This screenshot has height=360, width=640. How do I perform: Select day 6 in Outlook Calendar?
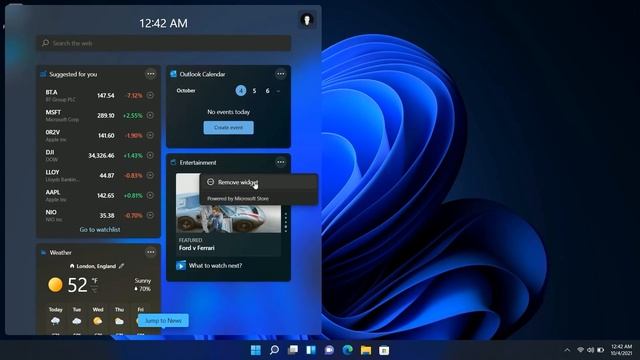coord(267,91)
